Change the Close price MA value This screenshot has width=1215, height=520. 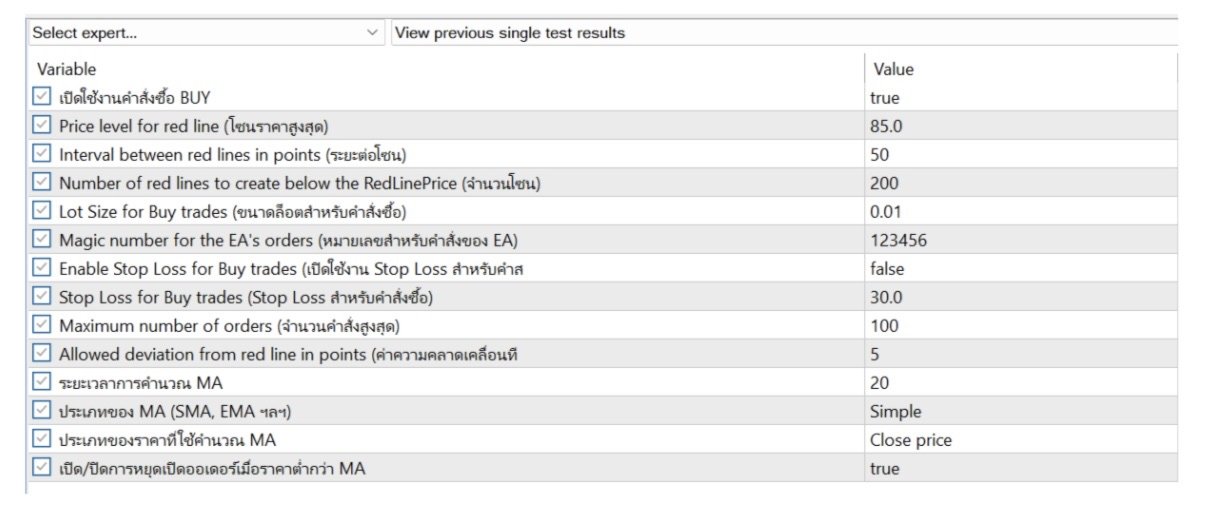(x=911, y=440)
